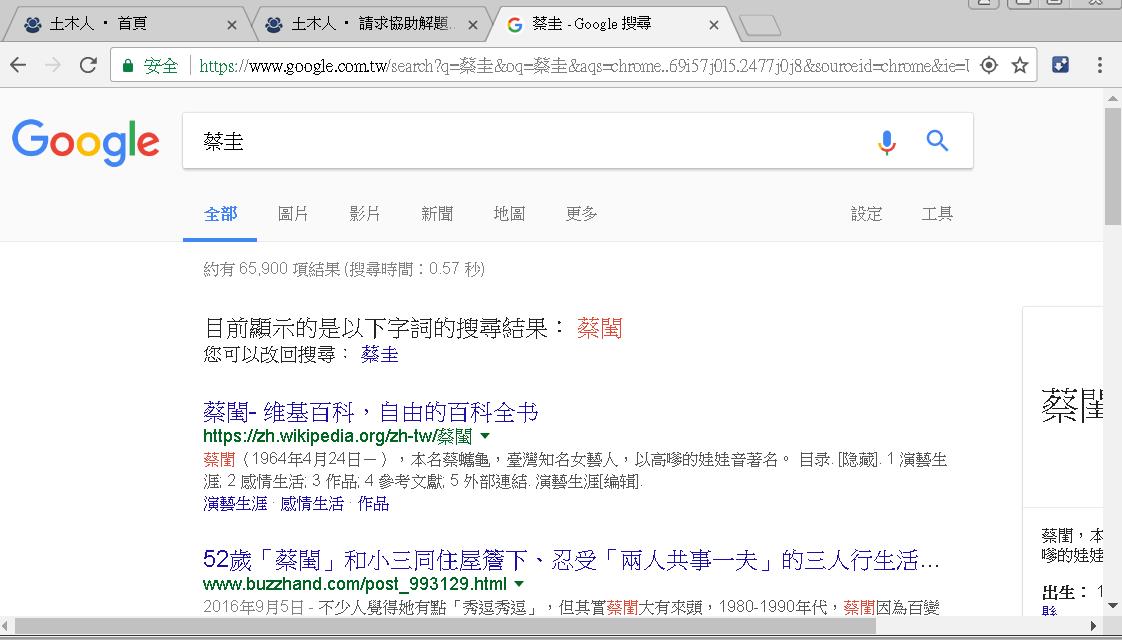Viewport: 1122px width, 640px height.
Task: Close the 土木人 首頁 tab
Action: [x=231, y=25]
